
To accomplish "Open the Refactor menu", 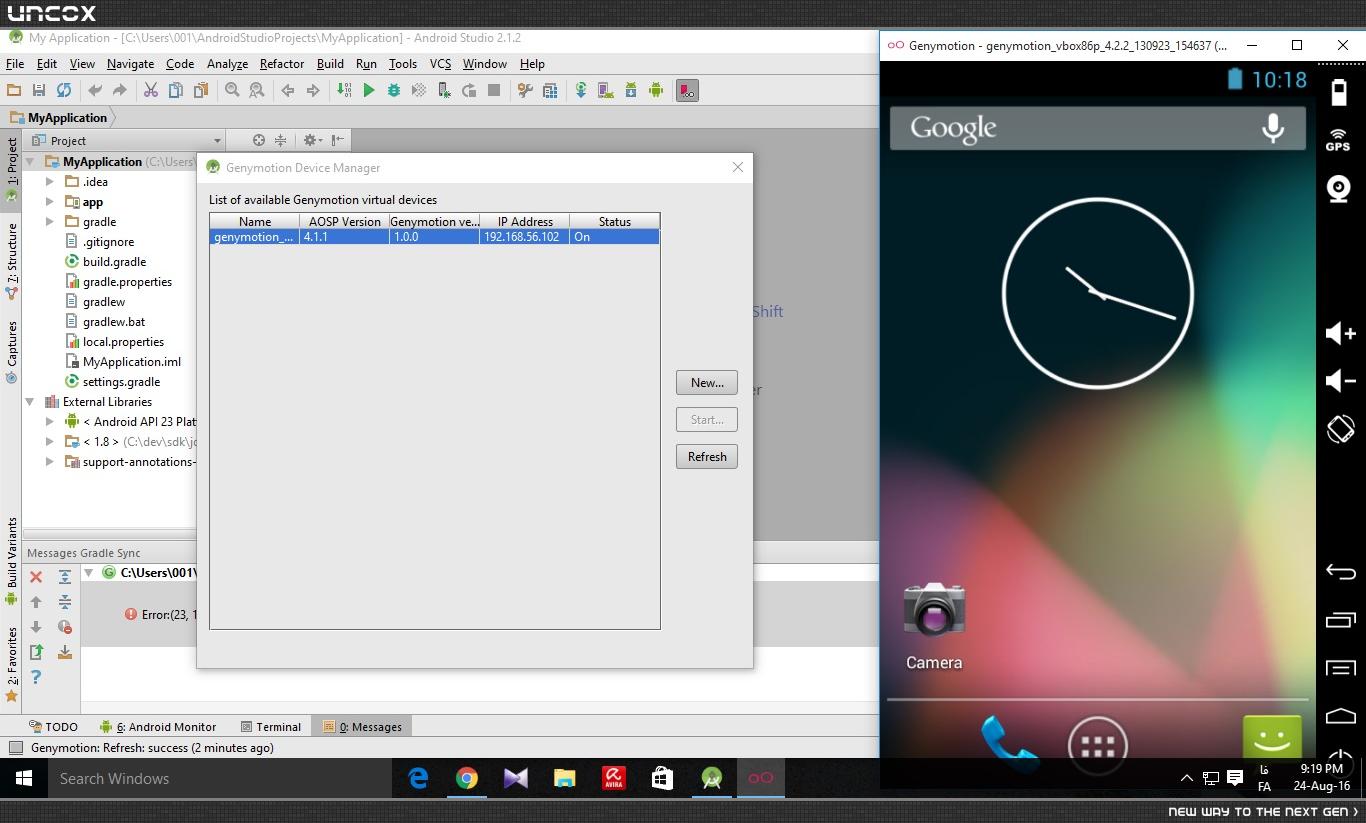I will tap(282, 64).
